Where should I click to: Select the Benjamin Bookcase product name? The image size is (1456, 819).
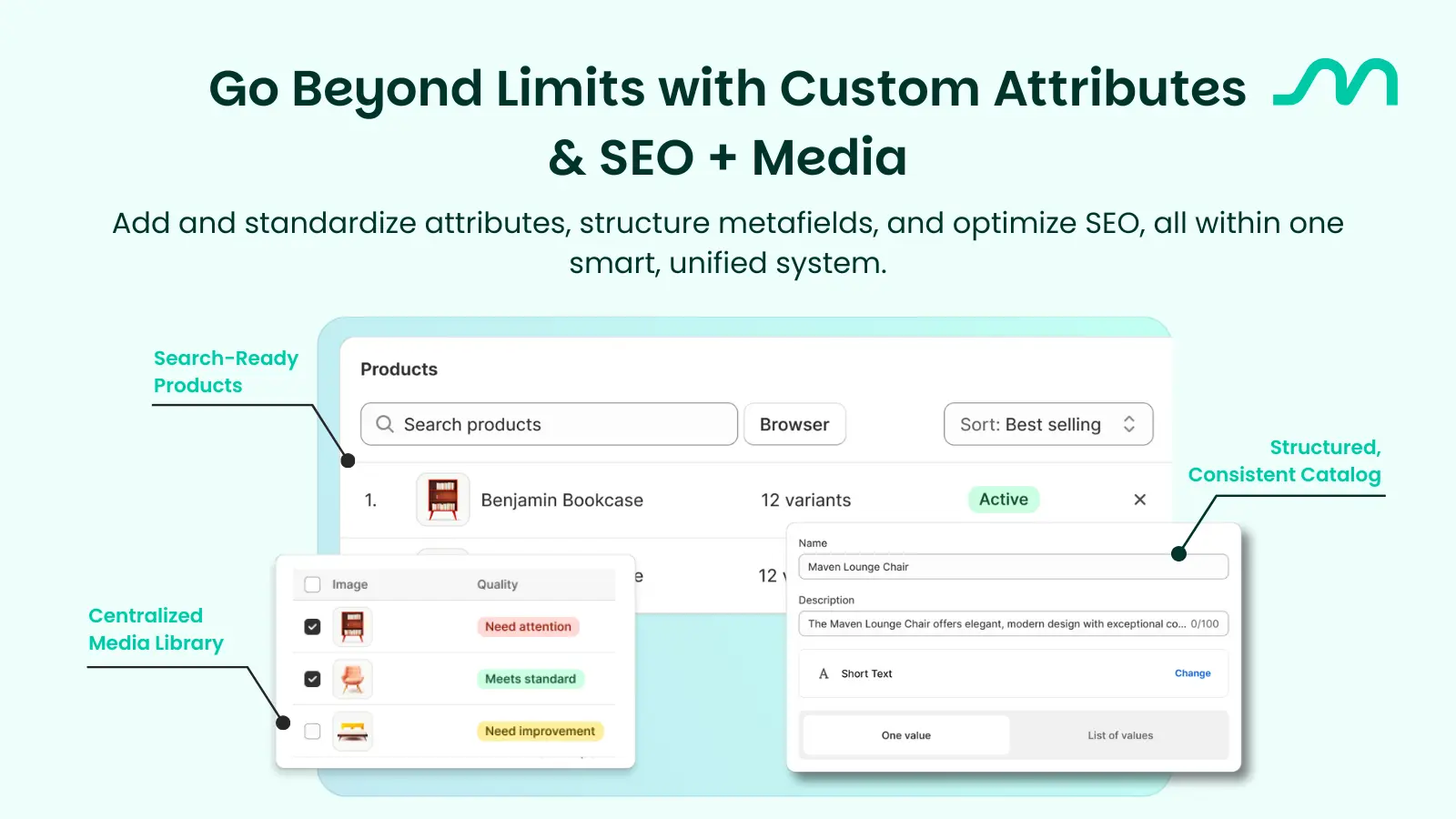[561, 500]
